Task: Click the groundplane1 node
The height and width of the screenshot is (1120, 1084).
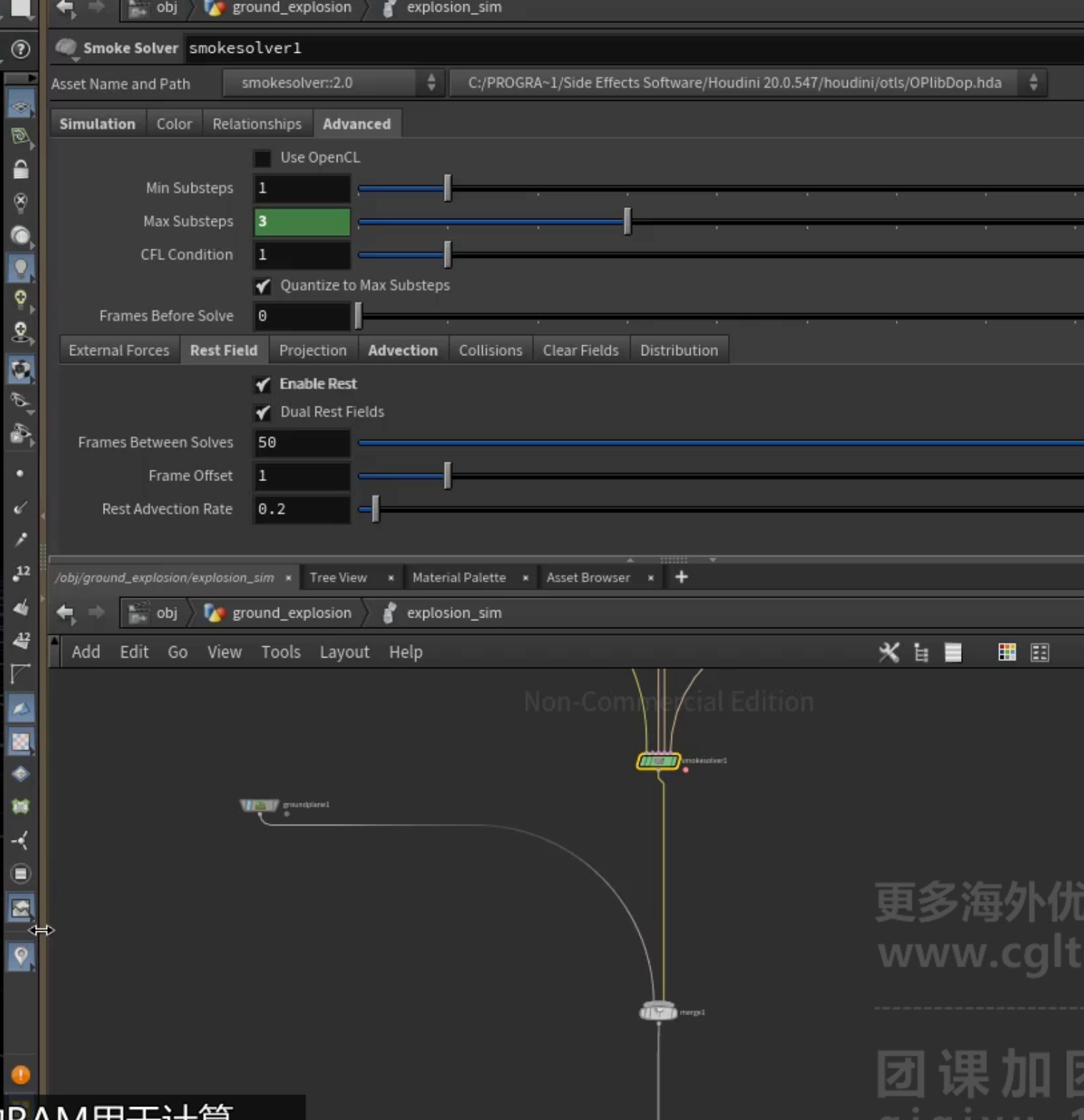Action: pos(259,806)
